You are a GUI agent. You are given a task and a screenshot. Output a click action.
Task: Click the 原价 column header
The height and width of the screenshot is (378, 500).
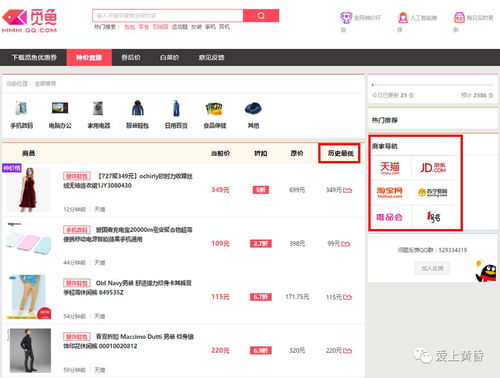297,153
